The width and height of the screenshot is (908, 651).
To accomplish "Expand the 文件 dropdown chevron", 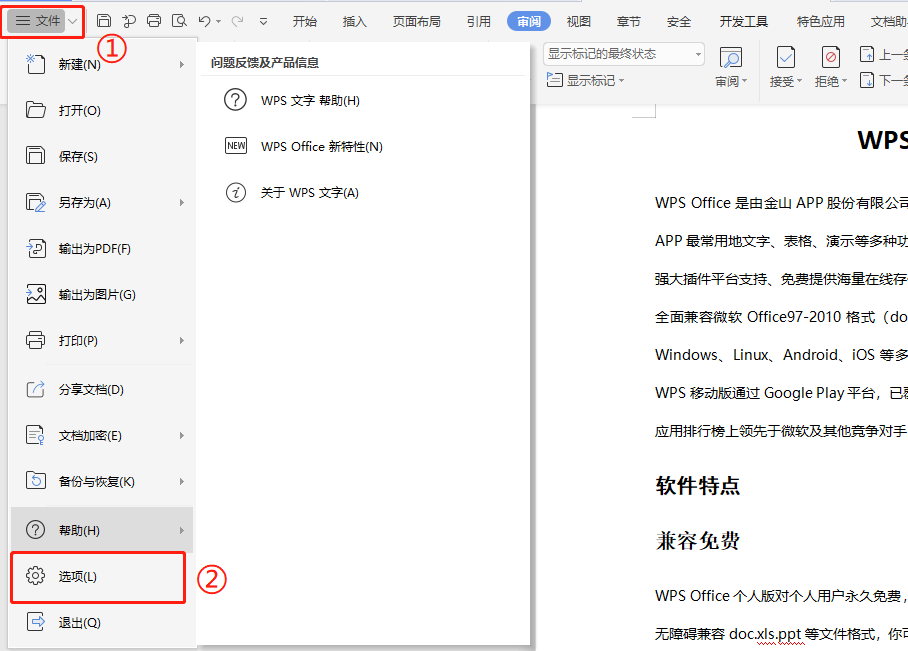I will point(73,21).
